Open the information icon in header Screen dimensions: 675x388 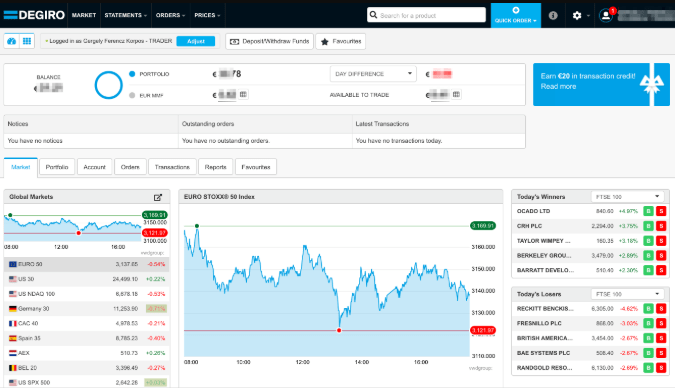coord(553,16)
